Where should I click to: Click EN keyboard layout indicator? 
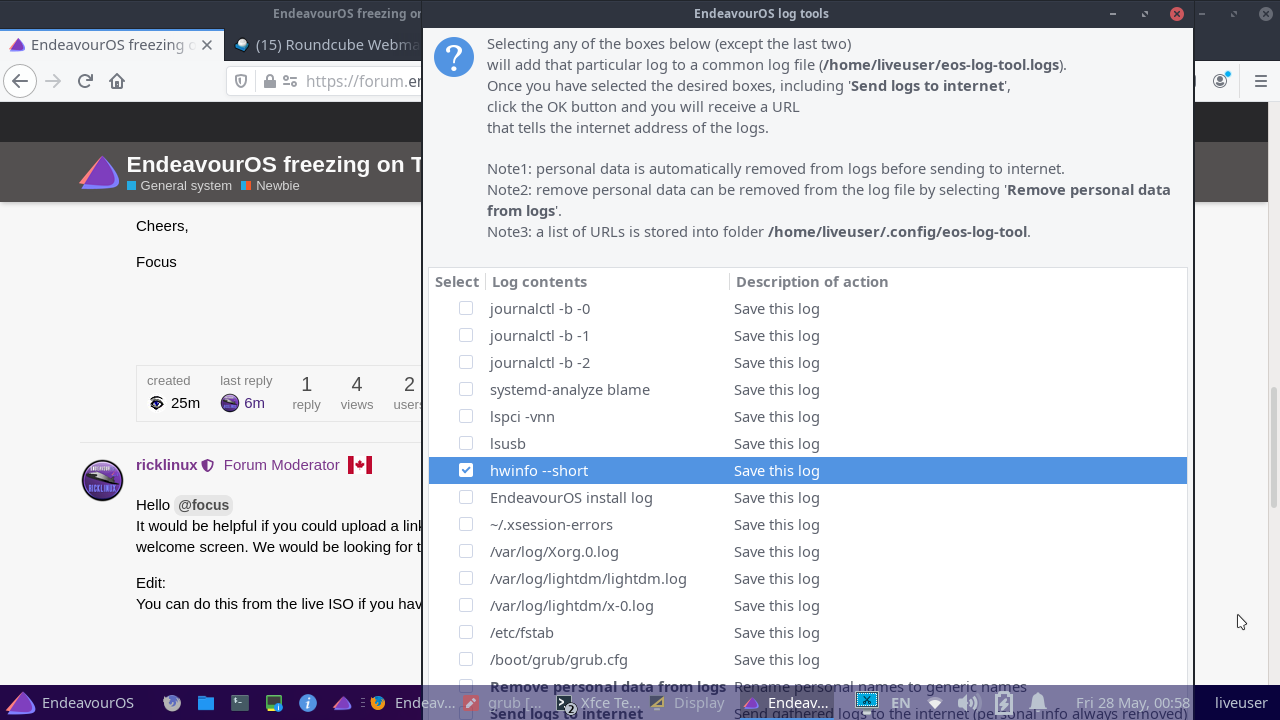pos(900,703)
